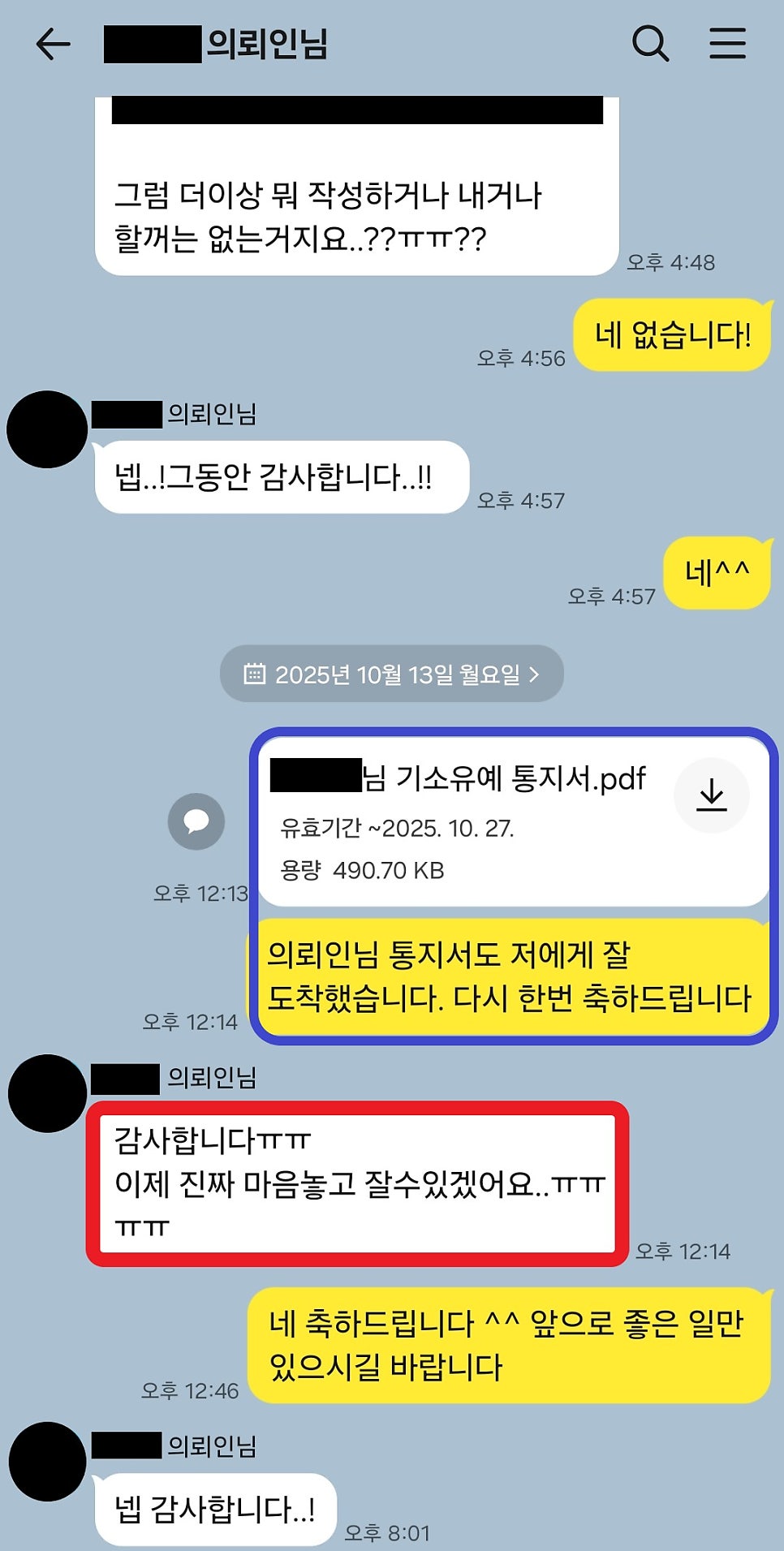
Task: Expand the 2025년 10월 13일 월요일 chevron
Action: pos(534,674)
